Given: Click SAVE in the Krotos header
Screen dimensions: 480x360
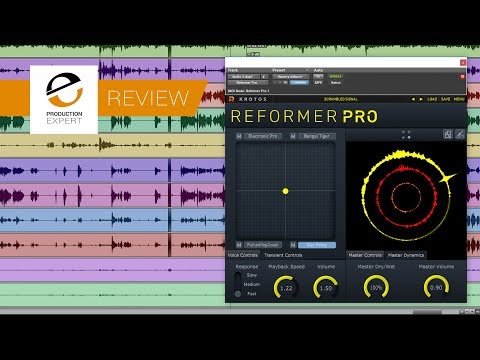Looking at the screenshot, I should pyautogui.click(x=446, y=99).
